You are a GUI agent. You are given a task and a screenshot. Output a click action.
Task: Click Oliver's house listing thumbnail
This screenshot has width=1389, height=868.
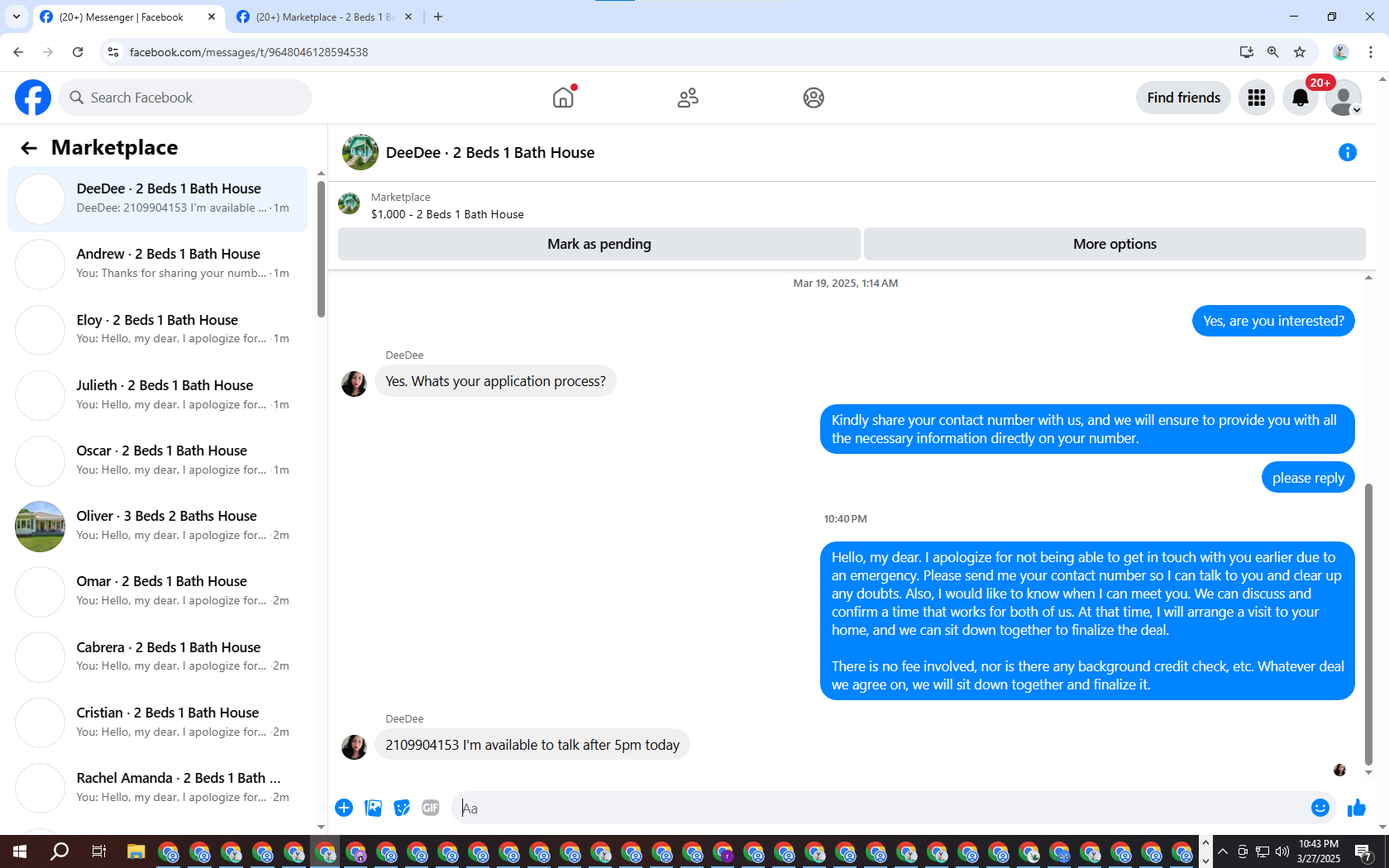(x=40, y=526)
